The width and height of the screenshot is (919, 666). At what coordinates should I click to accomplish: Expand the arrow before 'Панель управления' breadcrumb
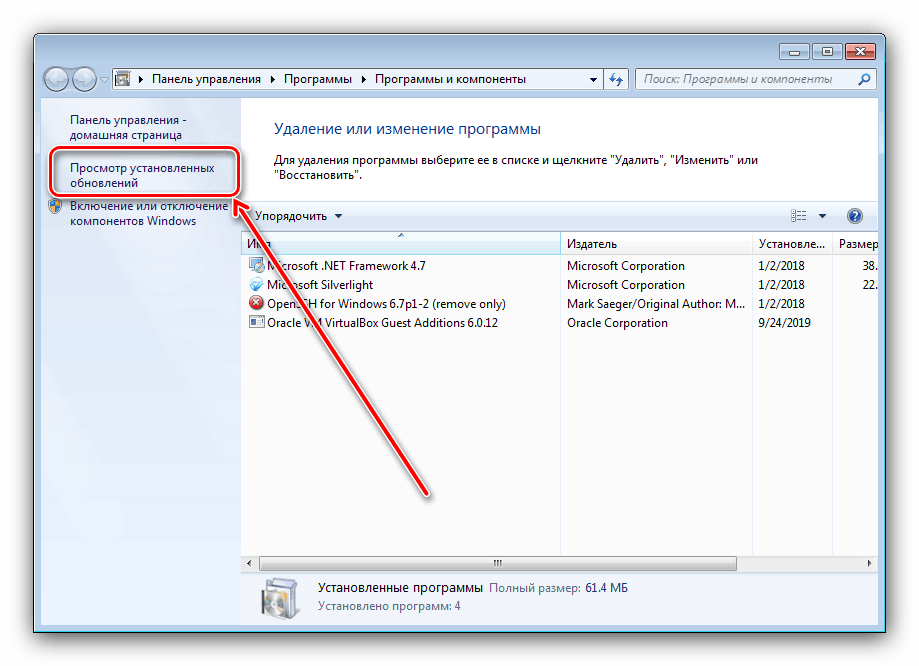pos(141,79)
